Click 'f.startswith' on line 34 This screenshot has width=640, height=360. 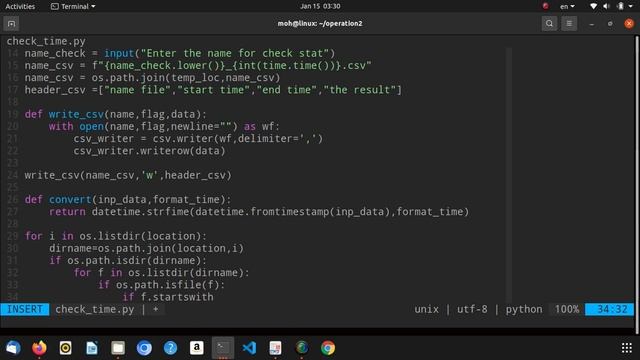(177, 297)
